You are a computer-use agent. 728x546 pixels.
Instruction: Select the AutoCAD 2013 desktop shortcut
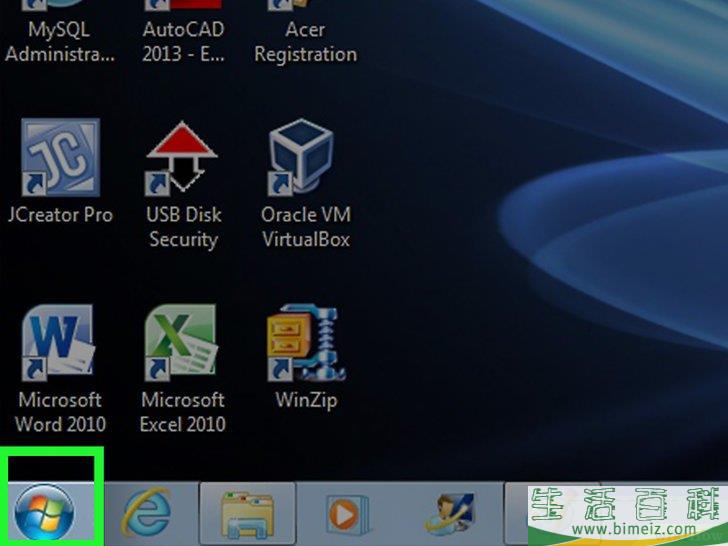coord(182,42)
